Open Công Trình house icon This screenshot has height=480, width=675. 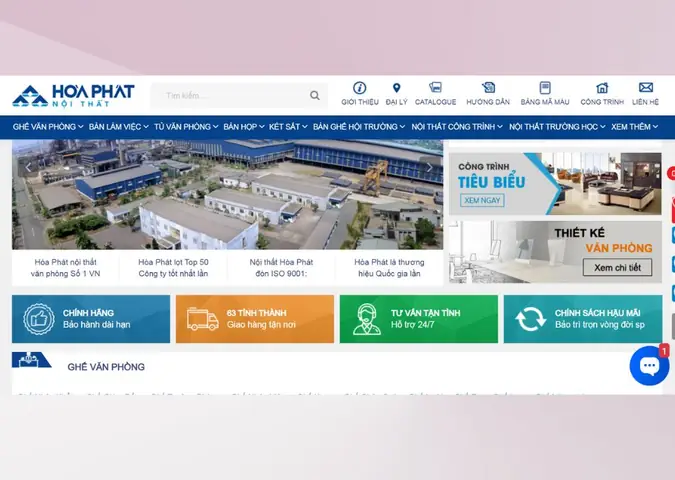(x=602, y=88)
